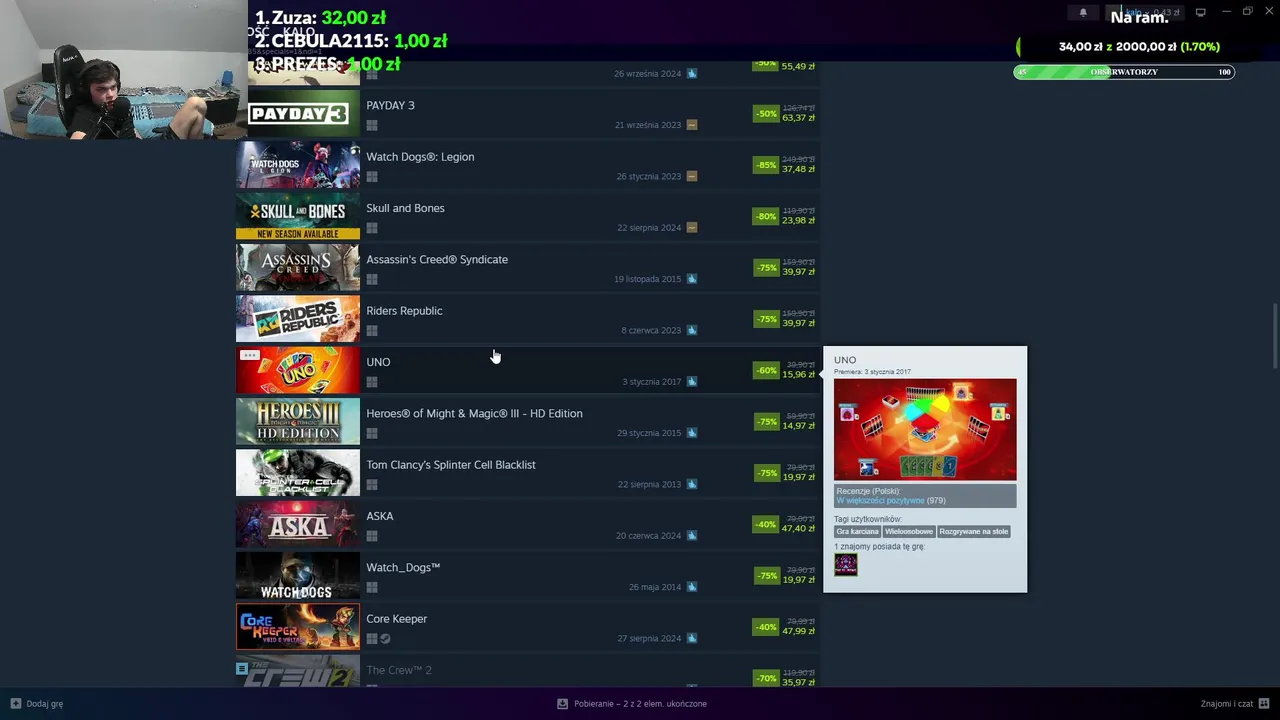
Task: Select the Wieloosobowe tag
Action: point(909,532)
